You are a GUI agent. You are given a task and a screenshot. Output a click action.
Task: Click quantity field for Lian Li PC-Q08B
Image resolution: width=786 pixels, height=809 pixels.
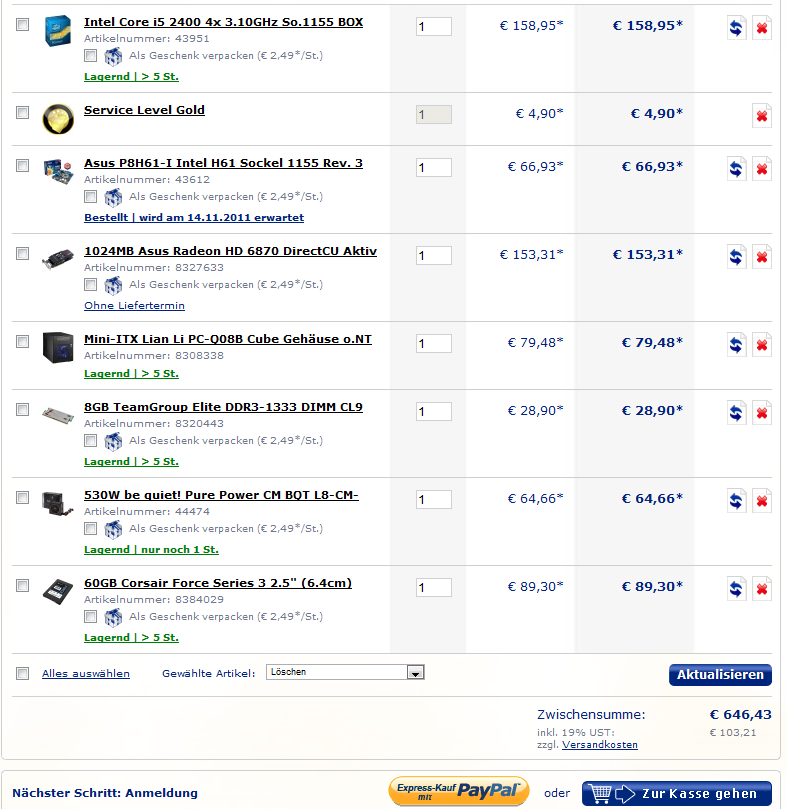[434, 344]
